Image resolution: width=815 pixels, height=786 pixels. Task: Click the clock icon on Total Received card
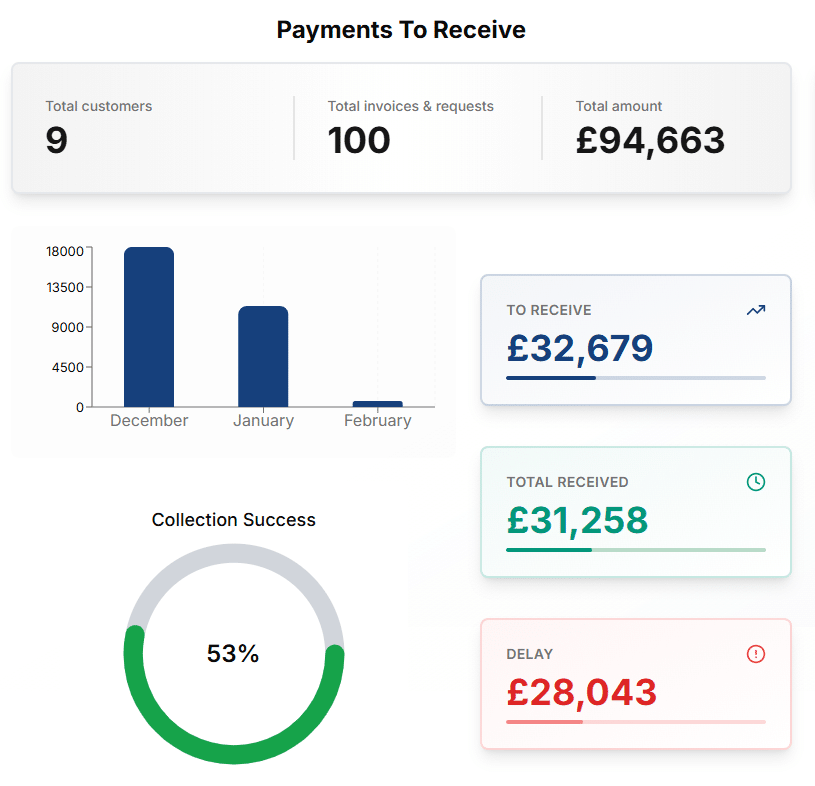(756, 482)
